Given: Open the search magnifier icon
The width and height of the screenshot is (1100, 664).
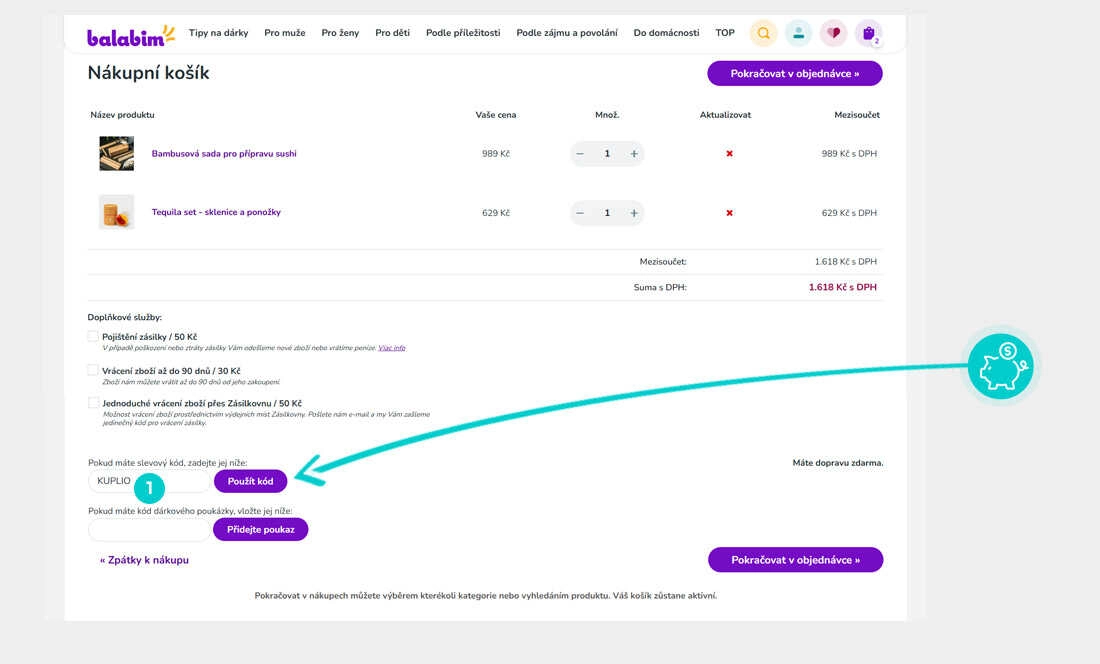Looking at the screenshot, I should [763, 33].
